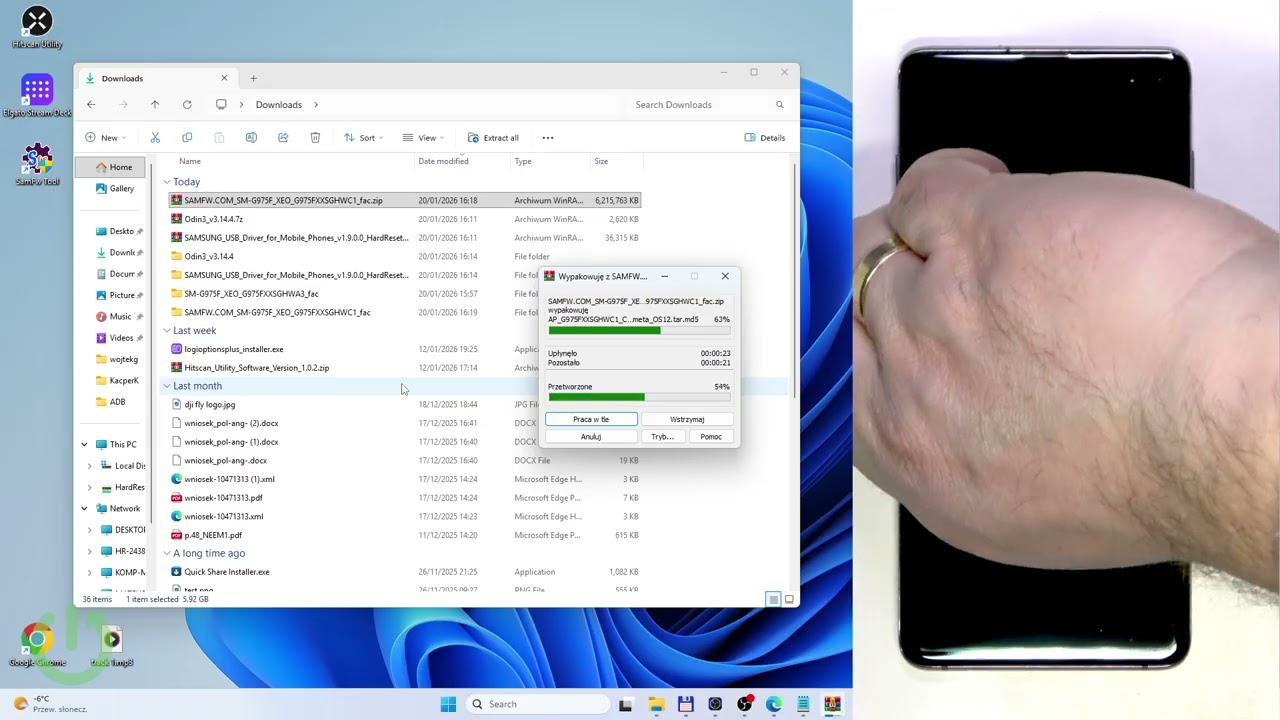Image resolution: width=1280 pixels, height=720 pixels.
Task: Click Extract all in the toolbar
Action: (493, 138)
